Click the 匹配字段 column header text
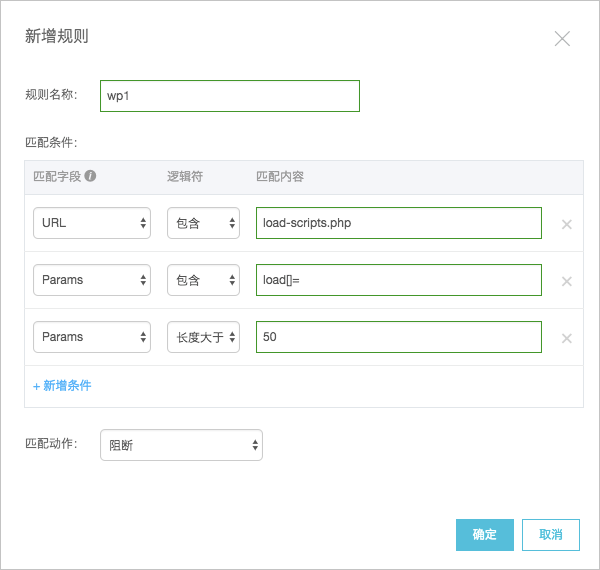Viewport: 600px width, 570px height. tap(57, 176)
